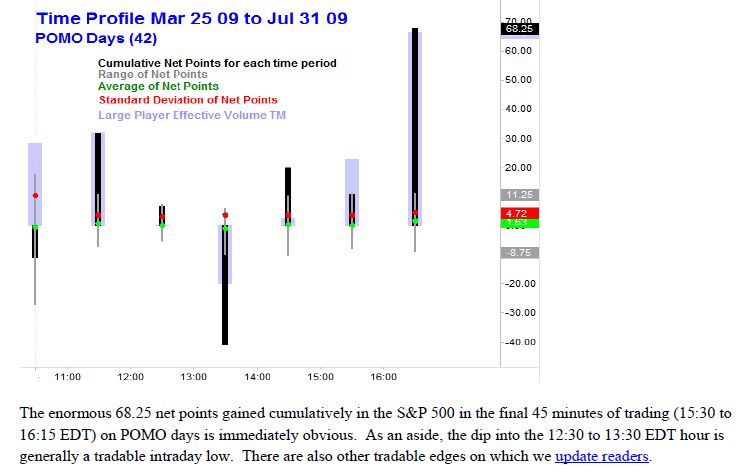Screen dimensions: 748x473
Task: Click legend entry 'Cumulative Net Points for each time period'
Action: pos(217,63)
